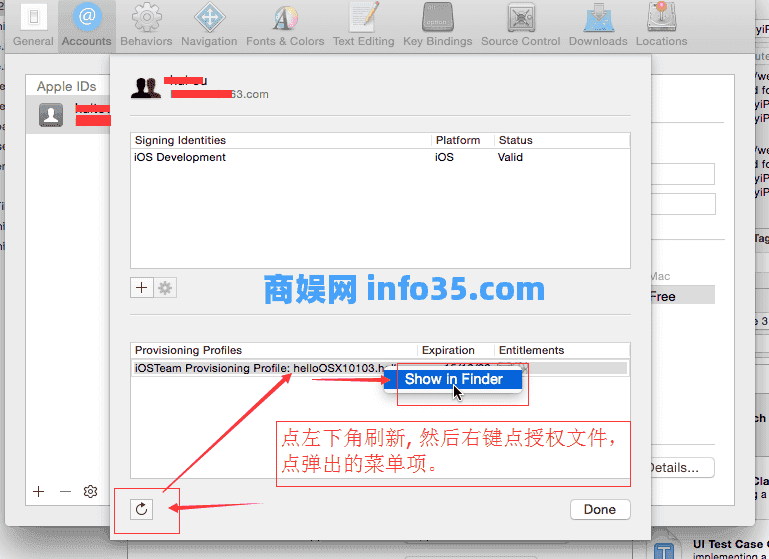
Task: Click the Entitlements column header
Action: pos(562,350)
